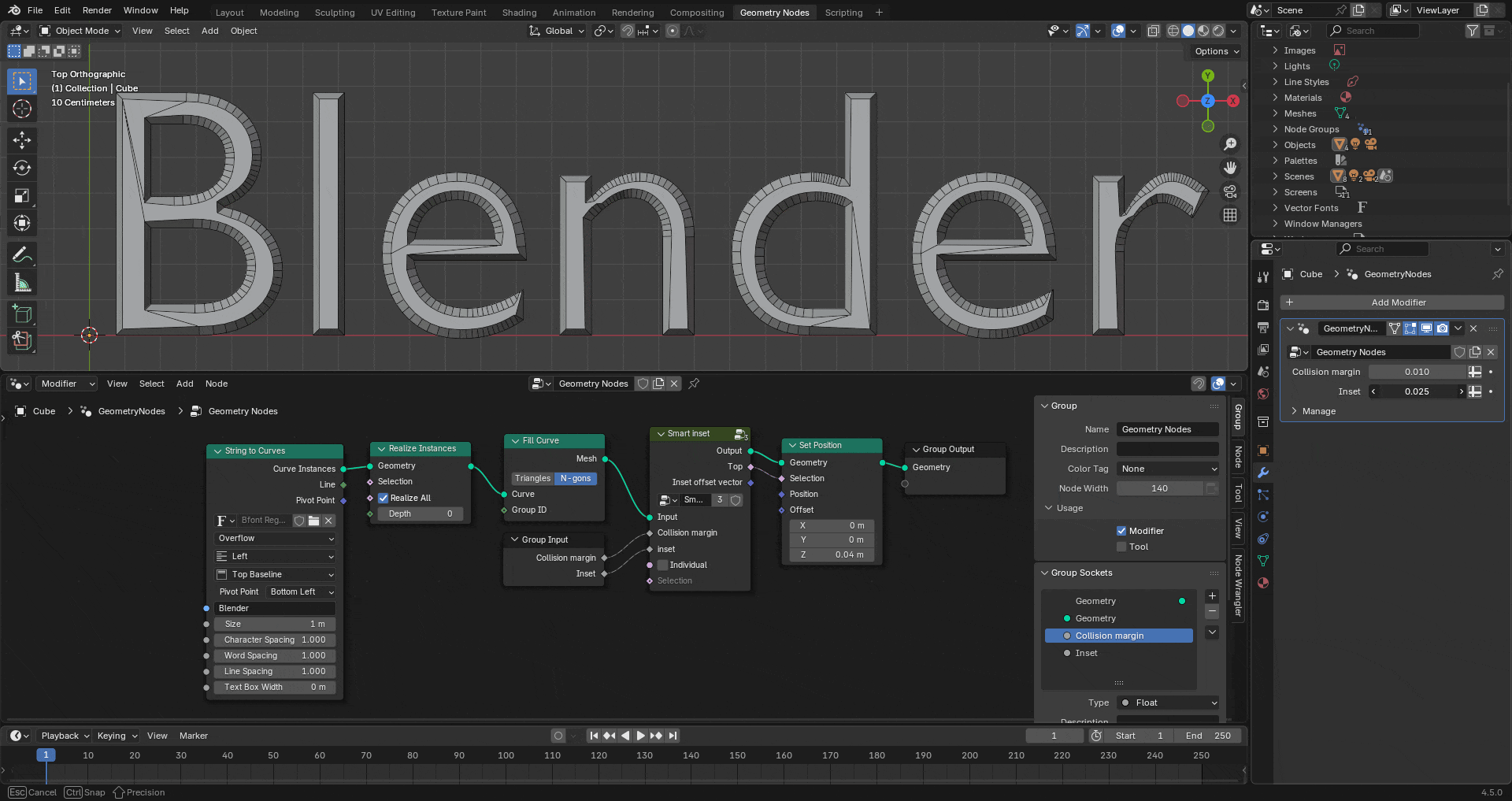Switch viewport to rendered shading
Image resolution: width=1512 pixels, height=801 pixels.
coord(1218,31)
